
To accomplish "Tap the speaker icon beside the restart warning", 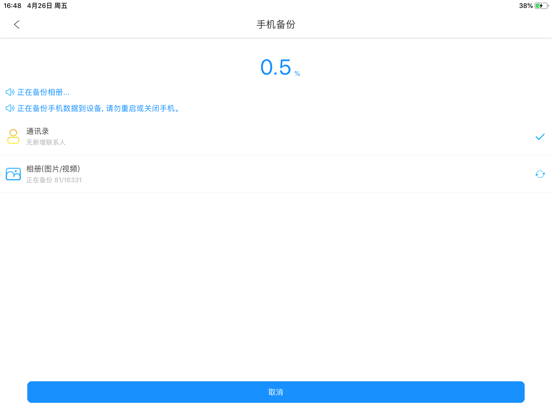I will click(x=10, y=108).
